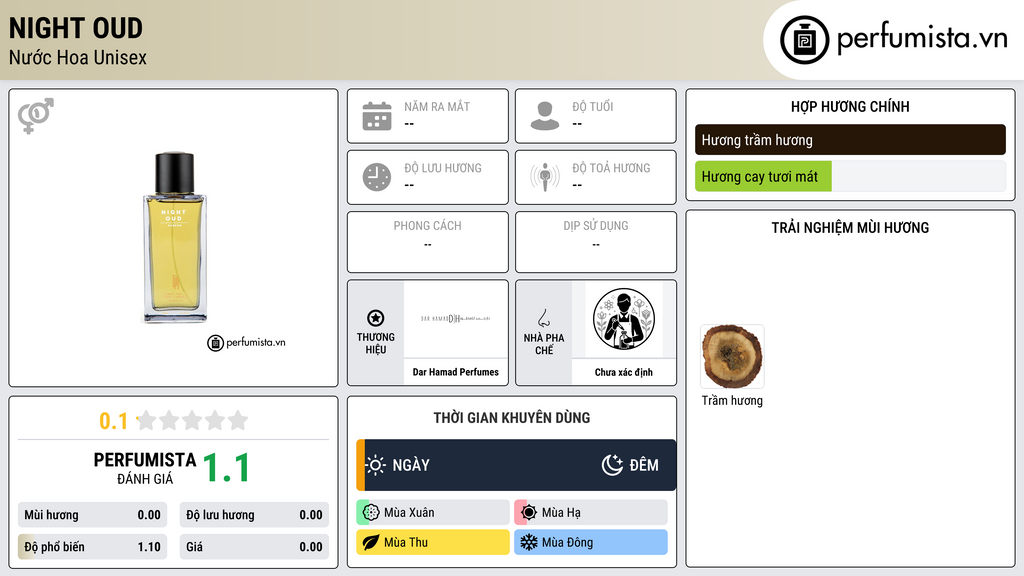The height and width of the screenshot is (576, 1024).
Task: Click the Độ phổ biến 1.10 score row
Action: (92, 547)
